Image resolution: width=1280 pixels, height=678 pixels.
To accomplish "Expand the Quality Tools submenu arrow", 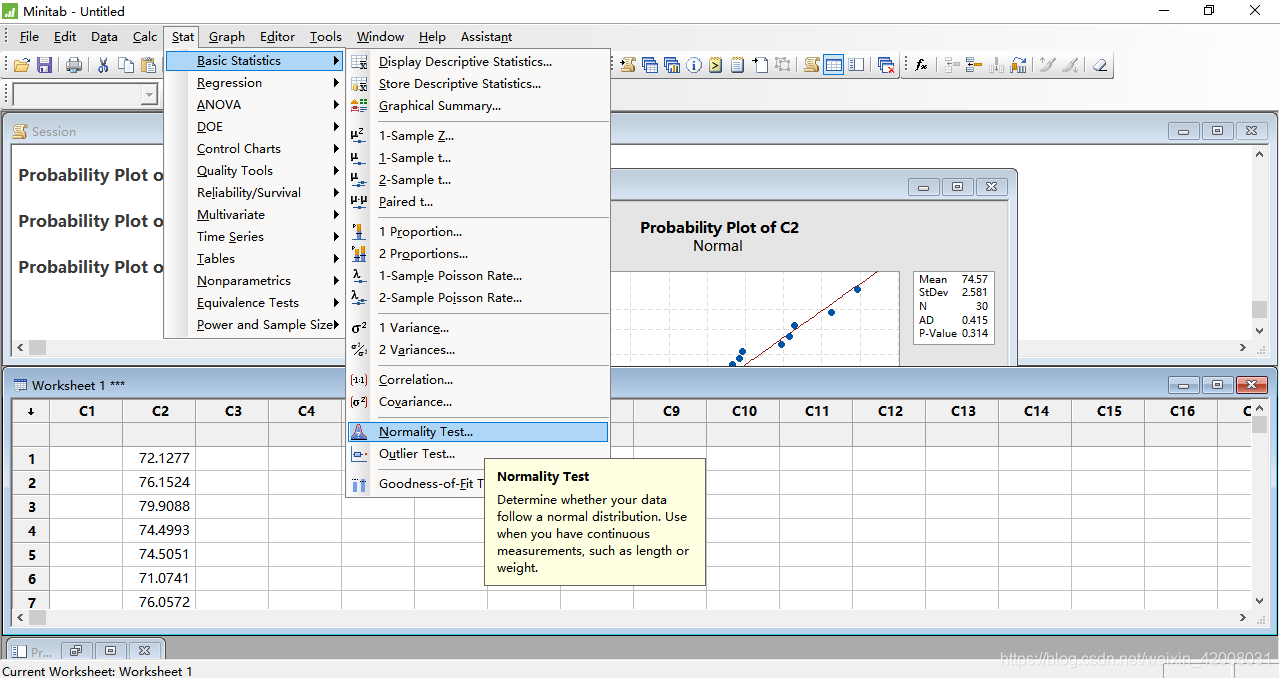I will point(337,171).
